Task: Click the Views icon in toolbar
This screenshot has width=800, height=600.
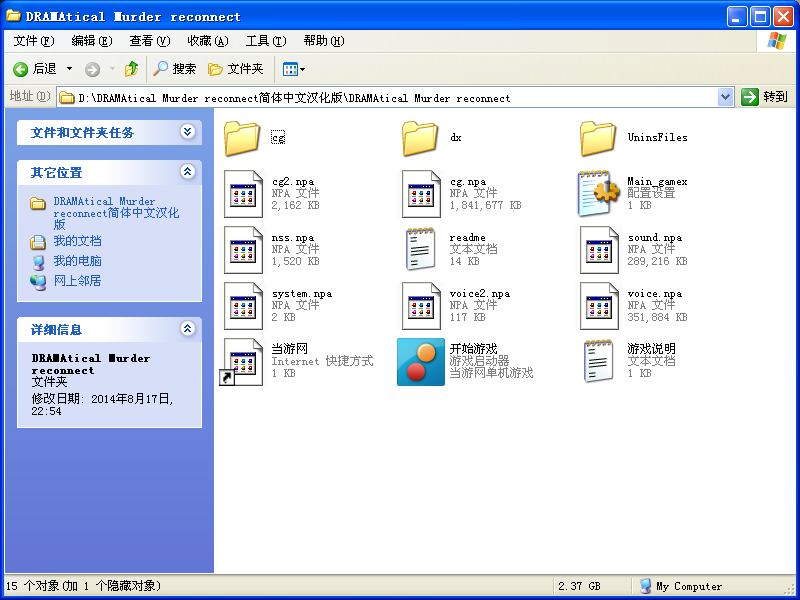Action: [290, 69]
